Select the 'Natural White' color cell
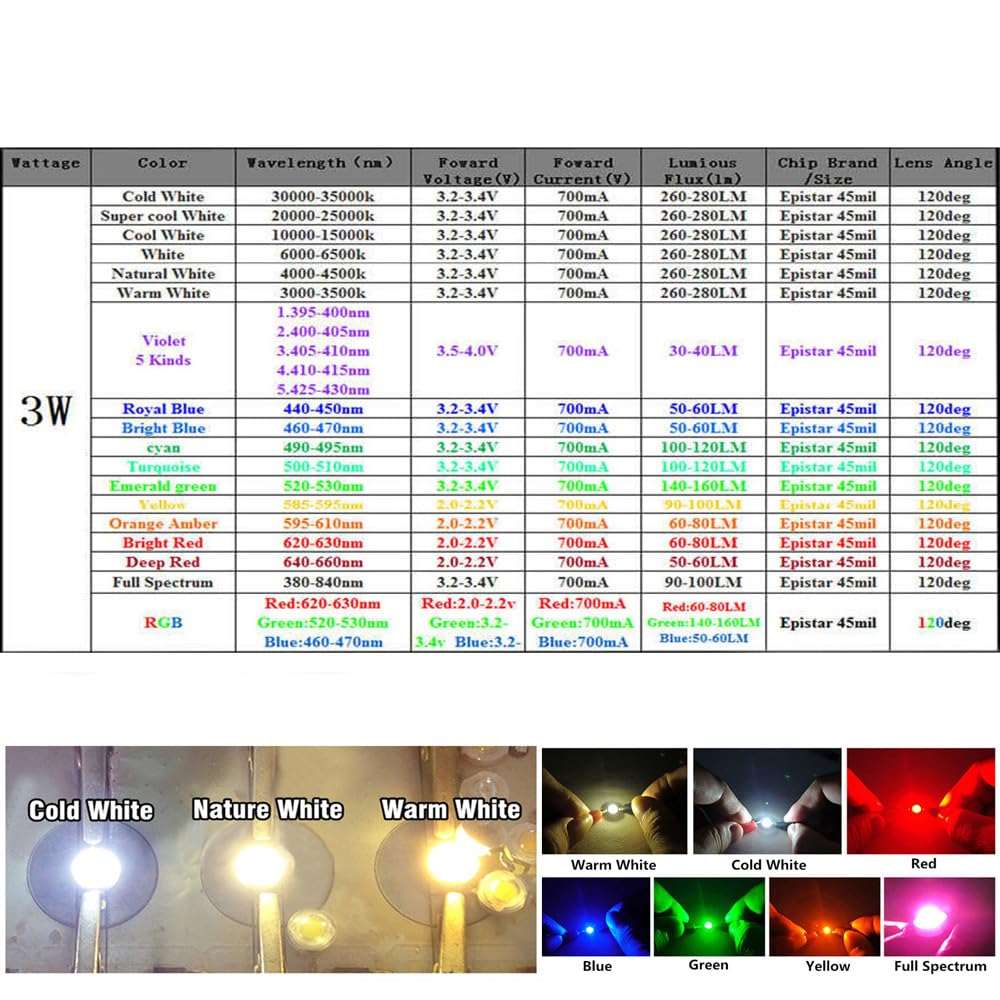Image resolution: width=1000 pixels, height=1000 pixels. point(163,274)
